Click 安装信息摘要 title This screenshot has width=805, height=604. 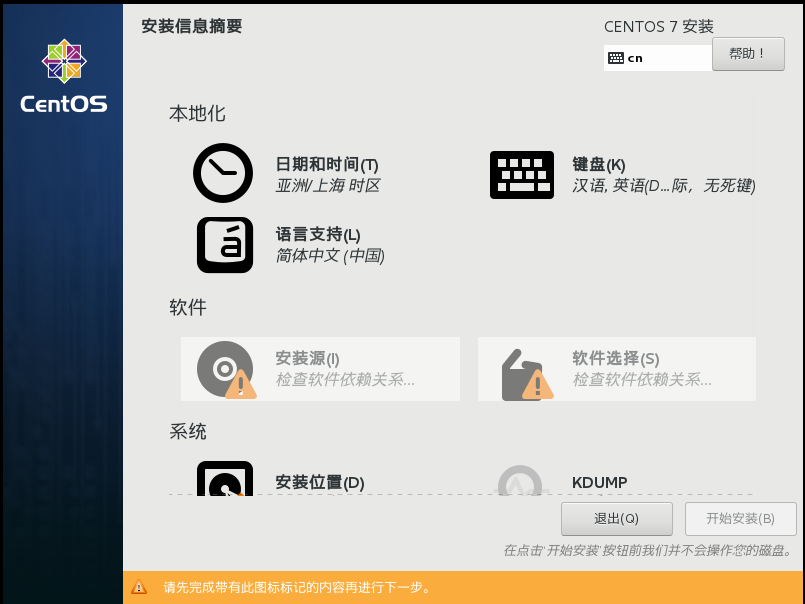click(191, 26)
